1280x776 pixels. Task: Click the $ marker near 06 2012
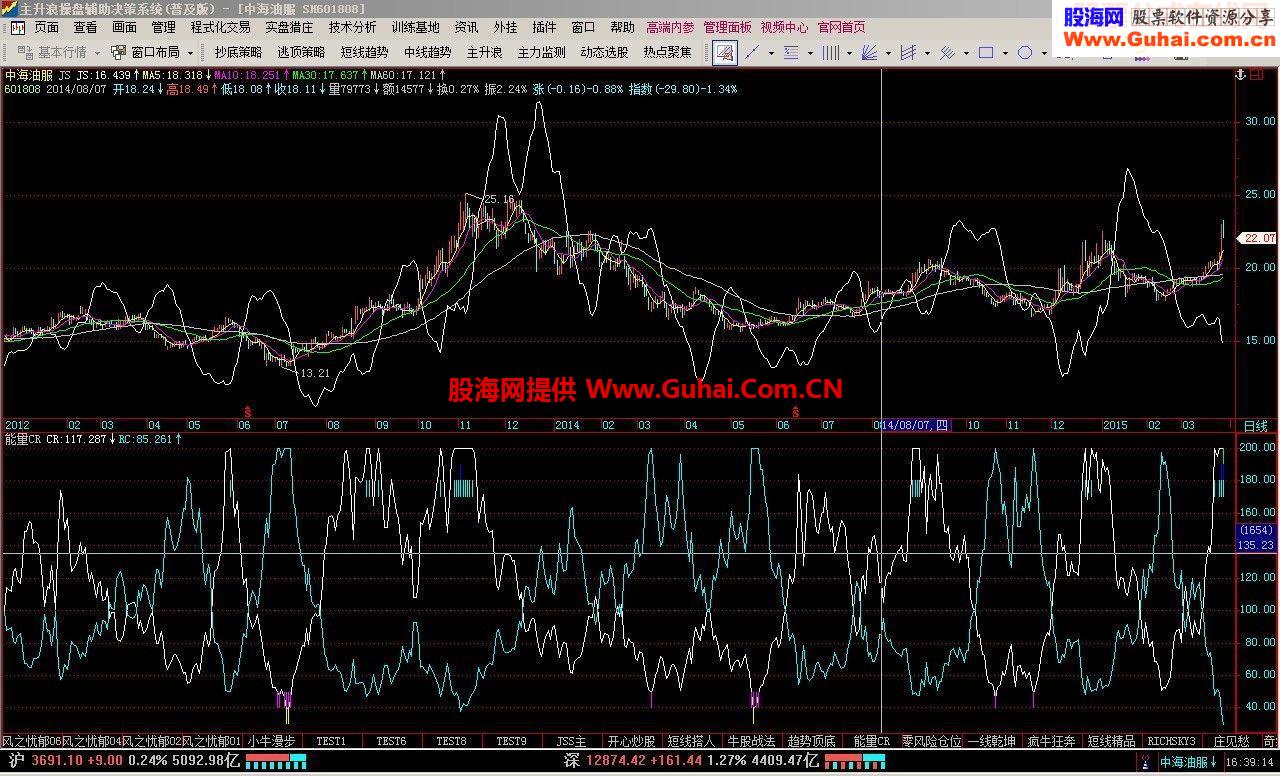click(x=248, y=411)
